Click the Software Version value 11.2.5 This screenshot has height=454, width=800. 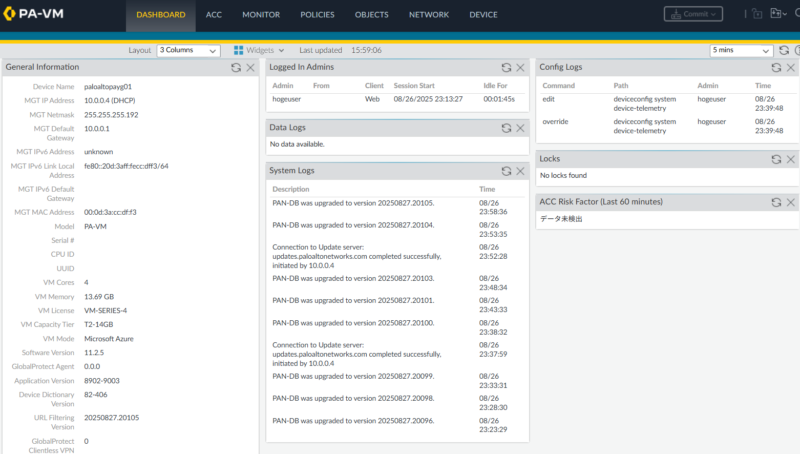tap(94, 352)
